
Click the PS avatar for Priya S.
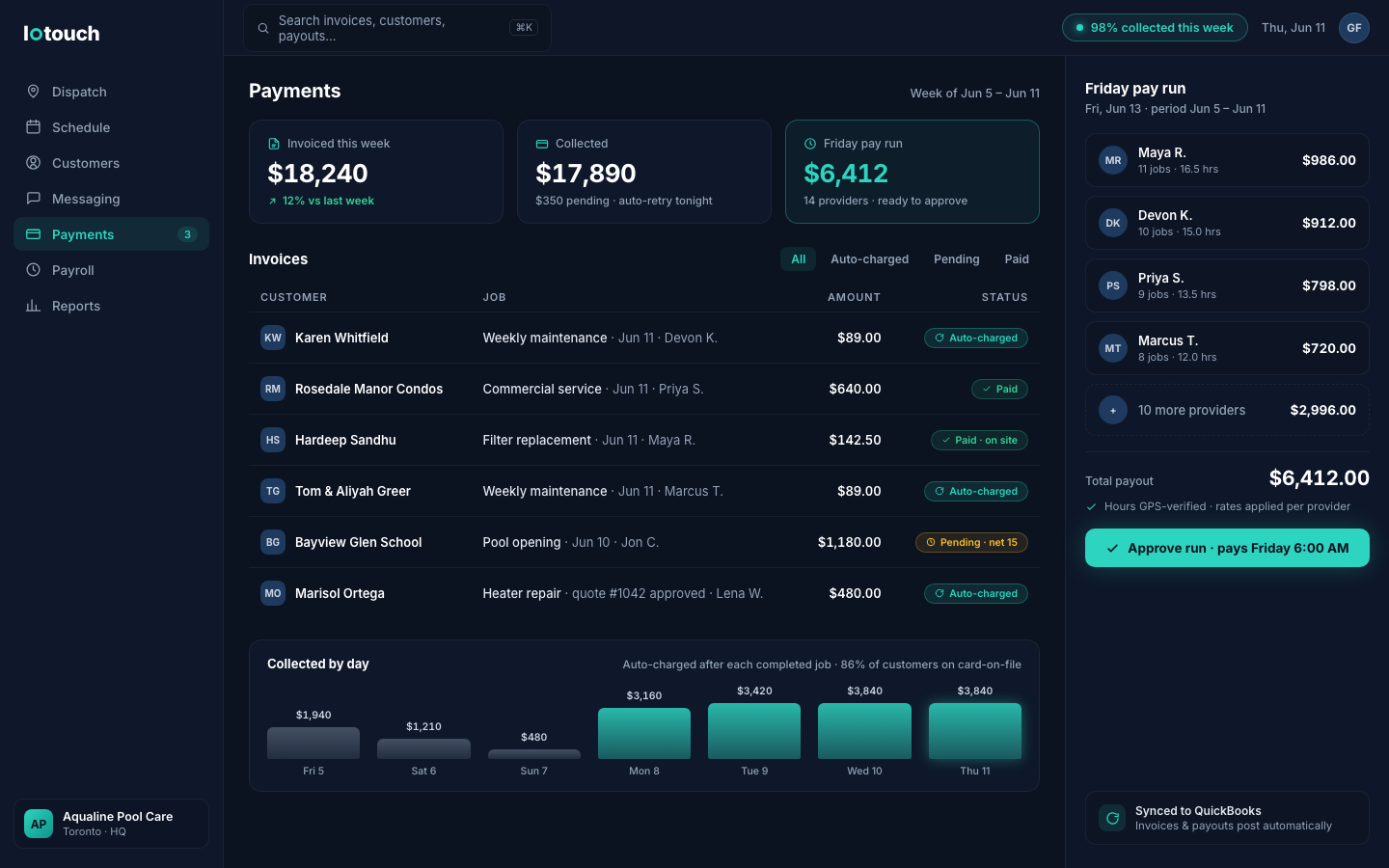point(1113,285)
